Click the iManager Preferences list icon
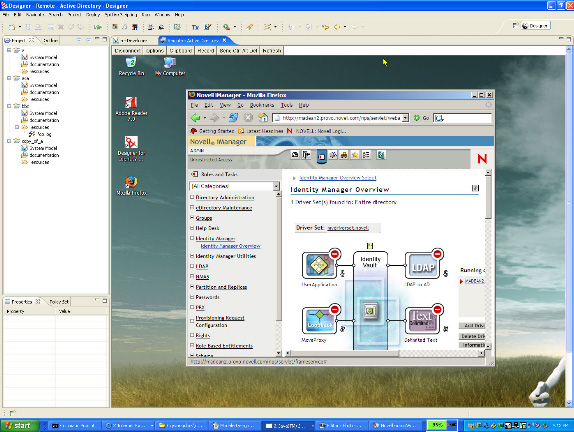Image resolution: width=574 pixels, height=432 pixels. (366, 155)
